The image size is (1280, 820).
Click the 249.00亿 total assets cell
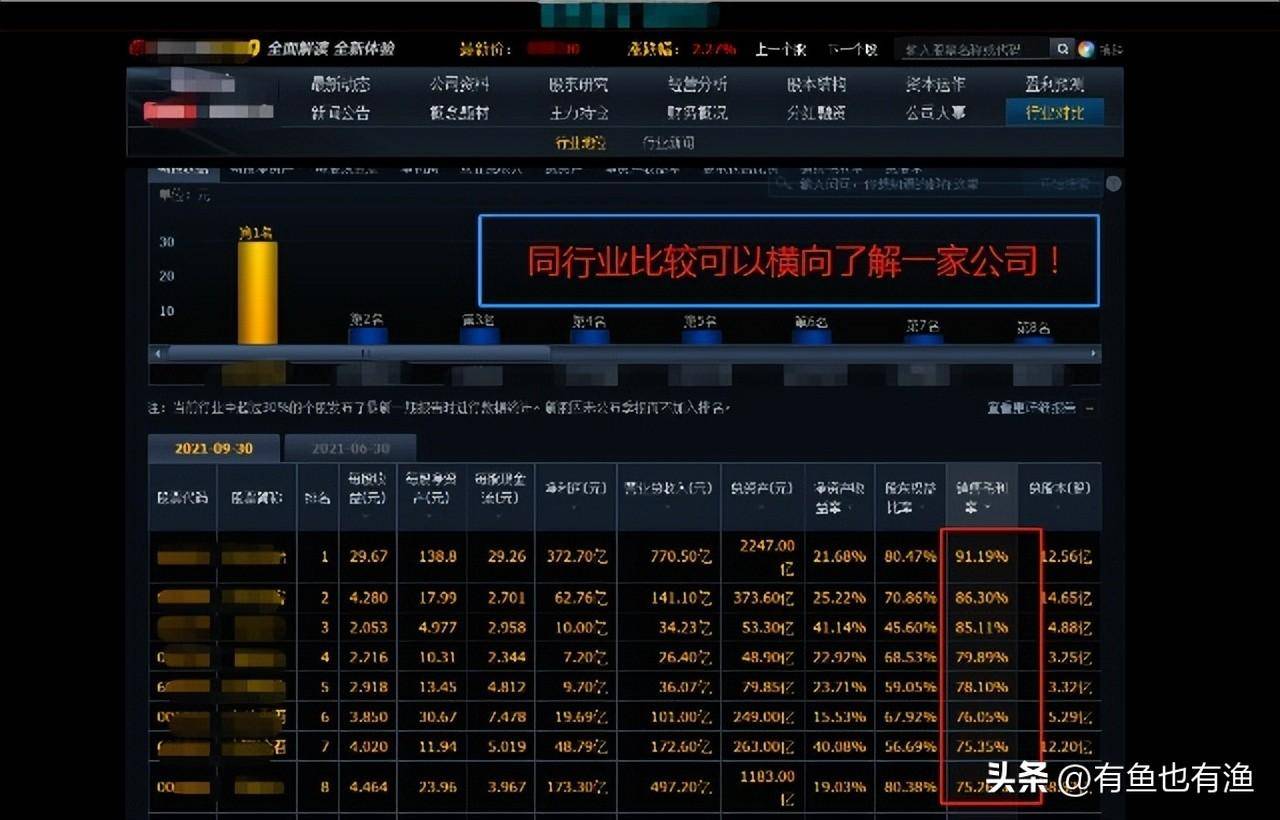[x=763, y=717]
